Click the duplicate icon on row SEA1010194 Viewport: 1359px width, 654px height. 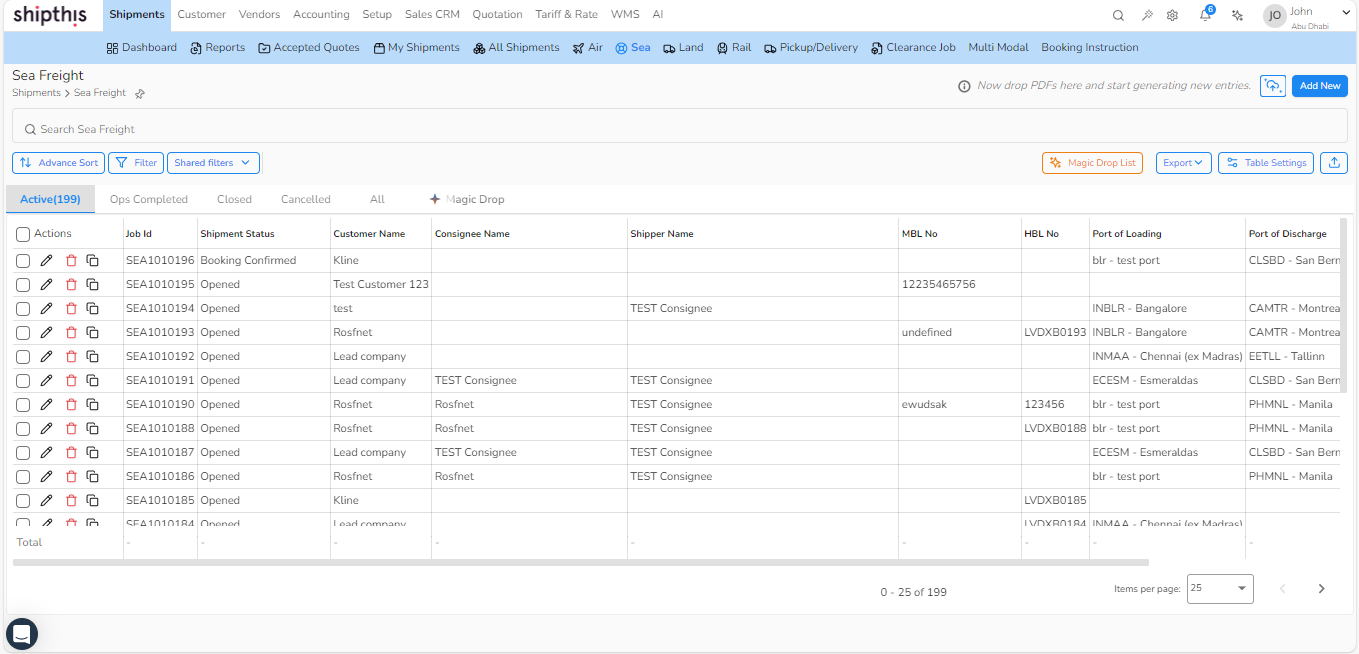93,308
